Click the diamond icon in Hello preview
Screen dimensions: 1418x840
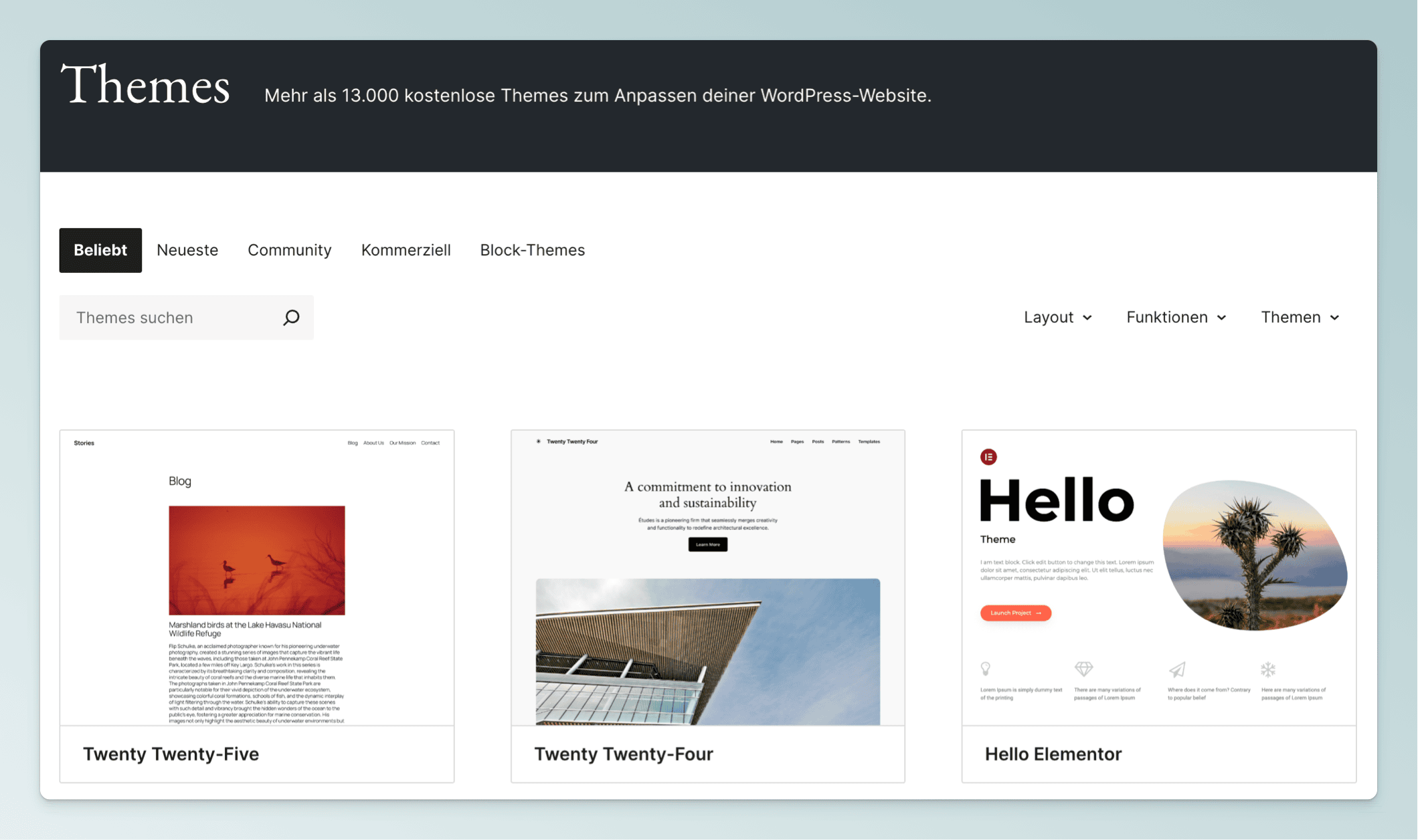(1083, 669)
